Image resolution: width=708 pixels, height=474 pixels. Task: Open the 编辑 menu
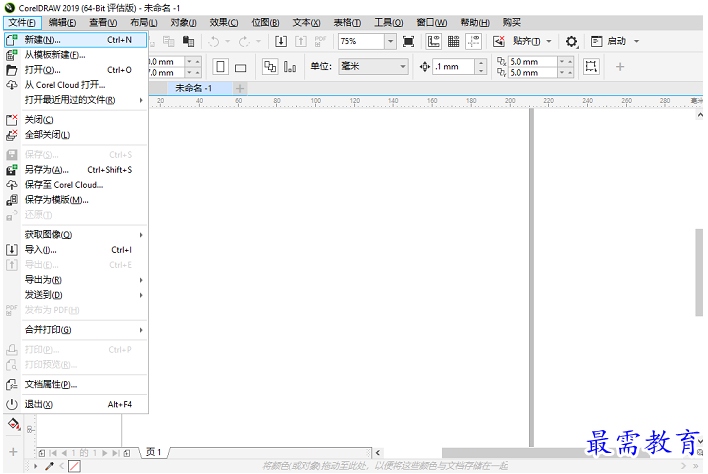[x=62, y=23]
